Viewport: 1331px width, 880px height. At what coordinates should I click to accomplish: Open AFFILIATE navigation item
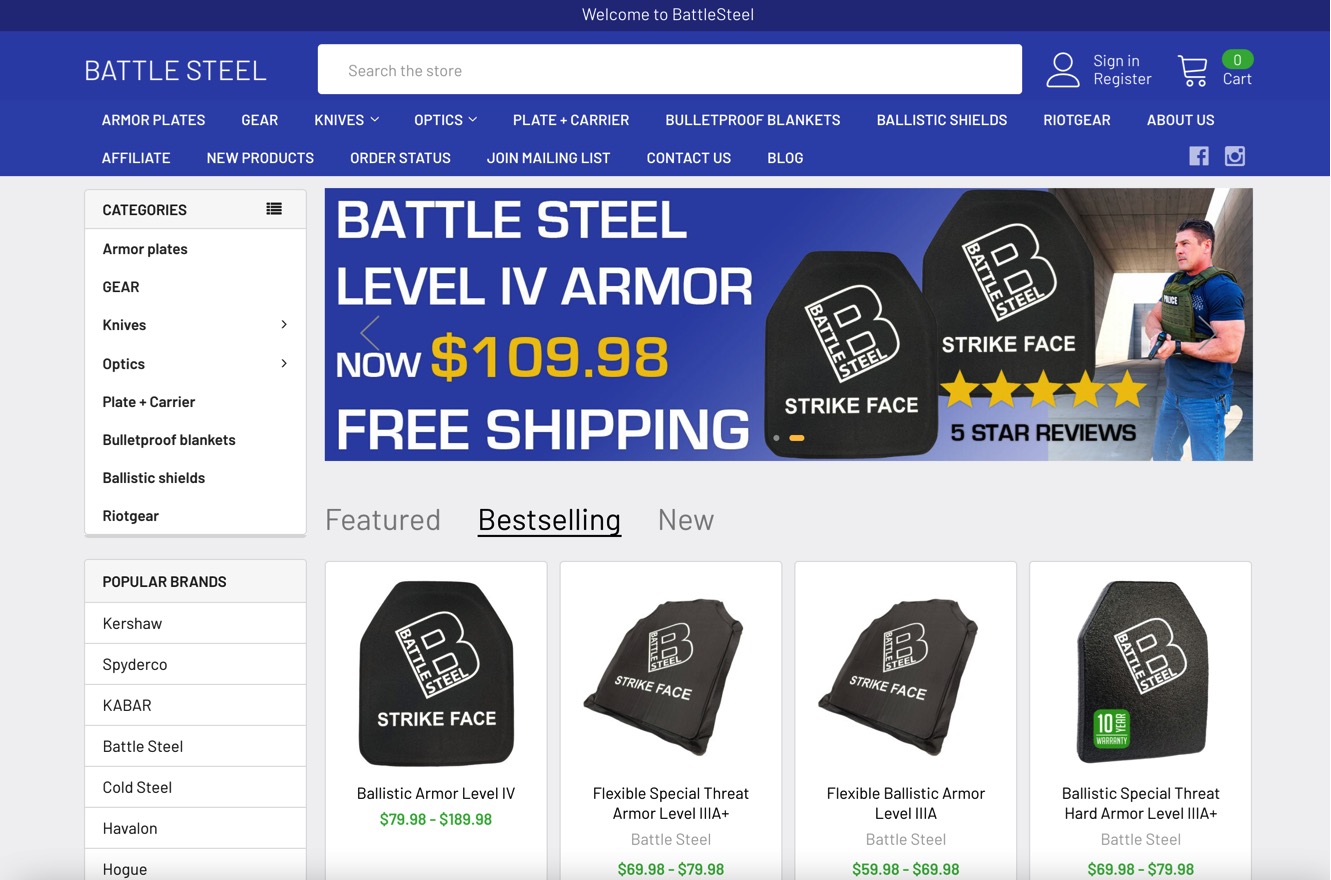pos(136,158)
